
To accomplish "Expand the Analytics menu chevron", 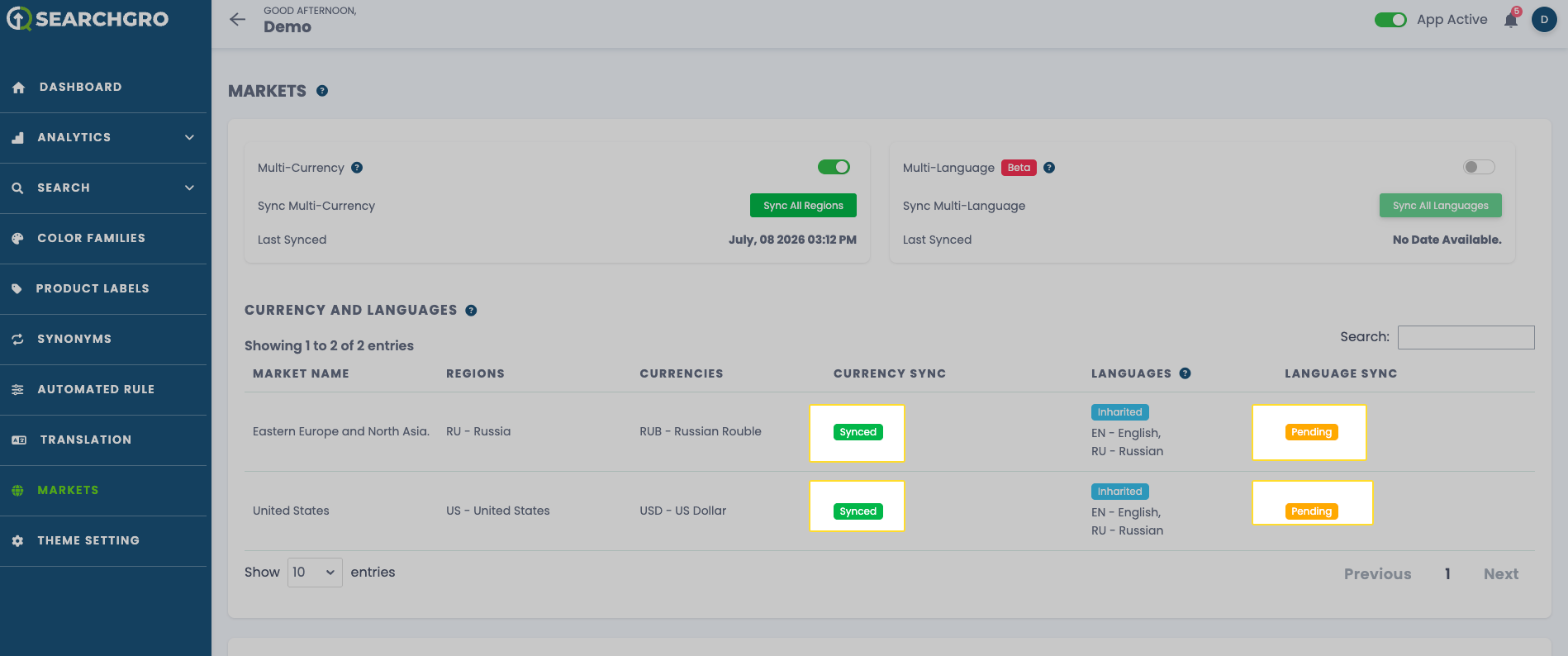I will [190, 138].
